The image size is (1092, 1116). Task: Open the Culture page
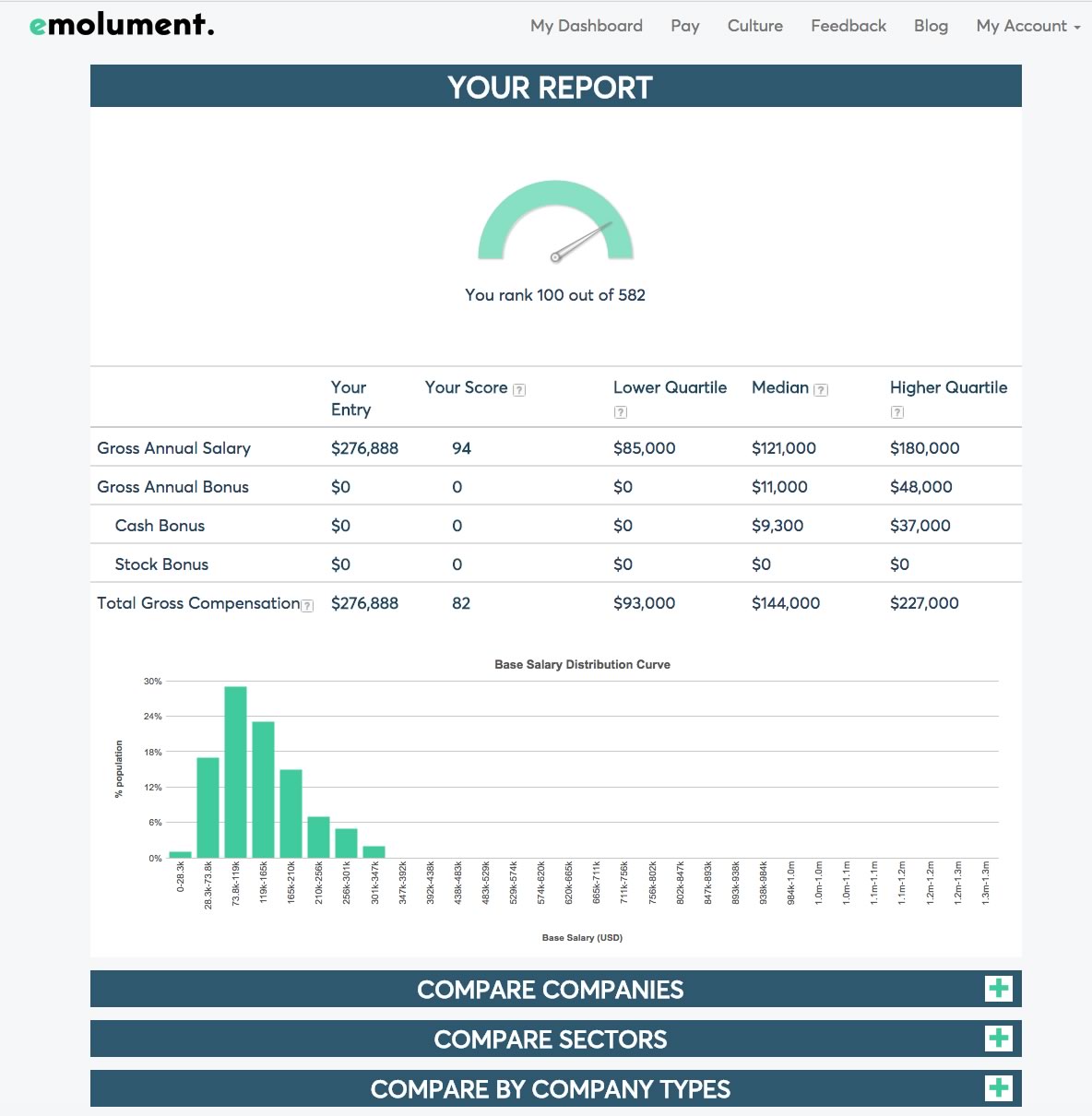click(x=755, y=26)
